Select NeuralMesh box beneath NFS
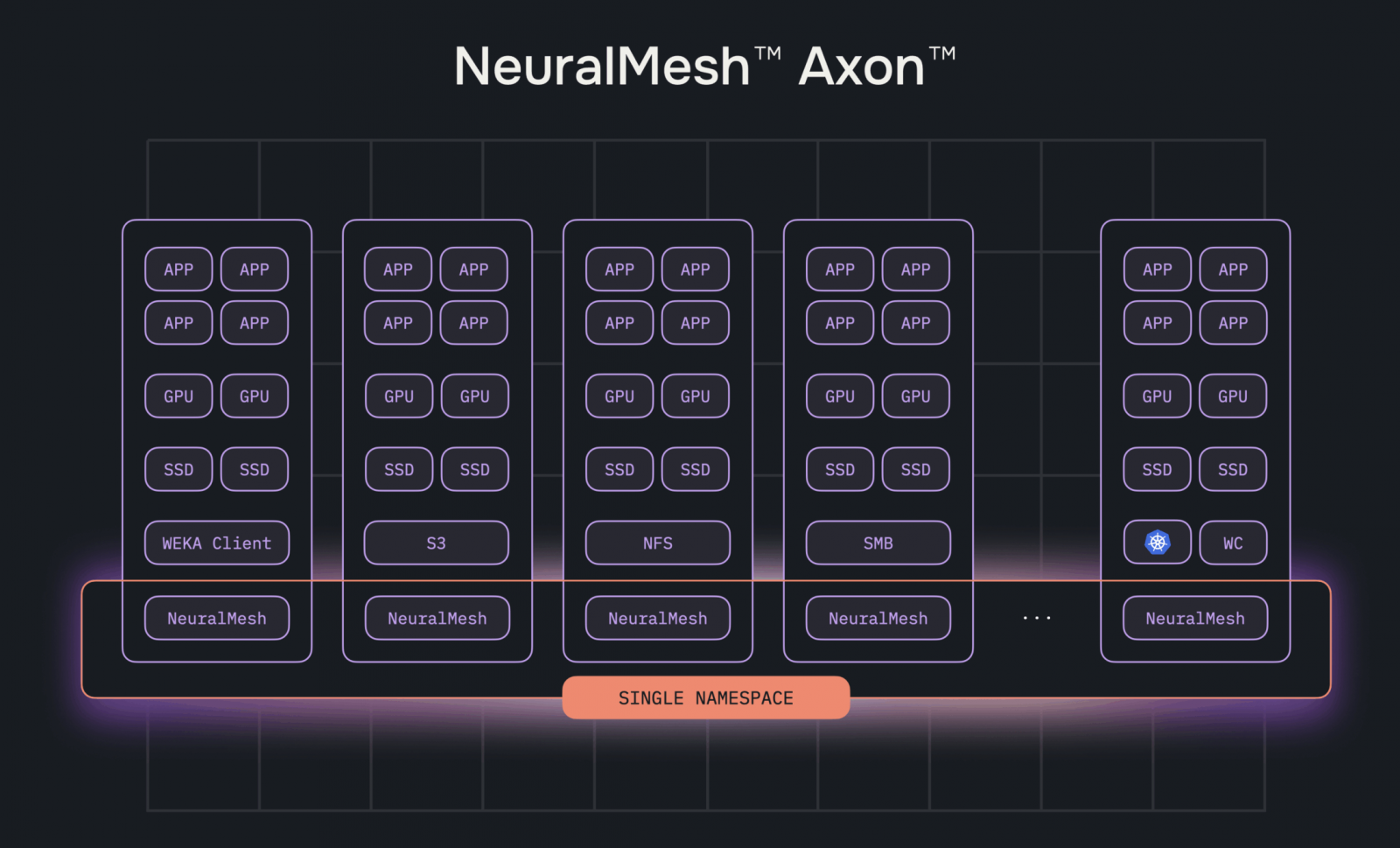 point(657,618)
